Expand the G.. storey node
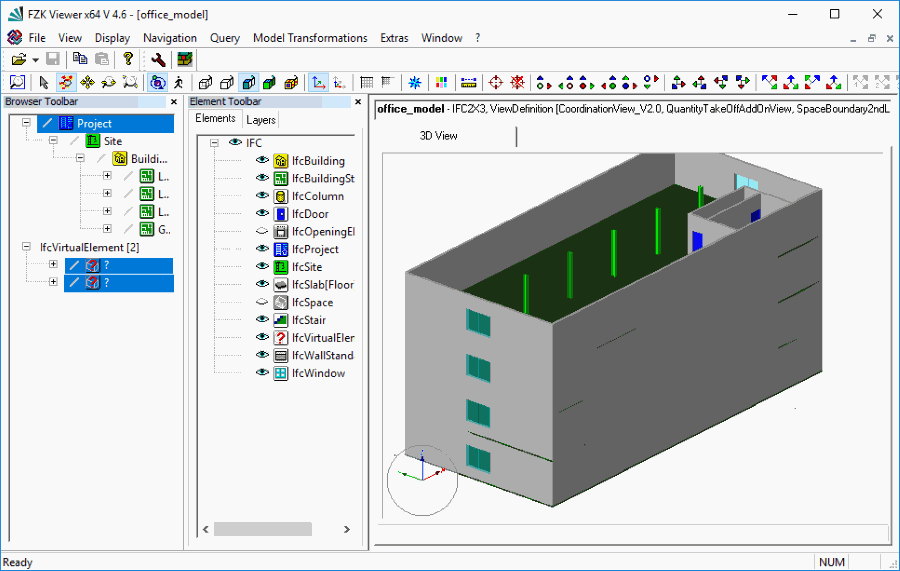Image resolution: width=900 pixels, height=571 pixels. click(x=107, y=228)
